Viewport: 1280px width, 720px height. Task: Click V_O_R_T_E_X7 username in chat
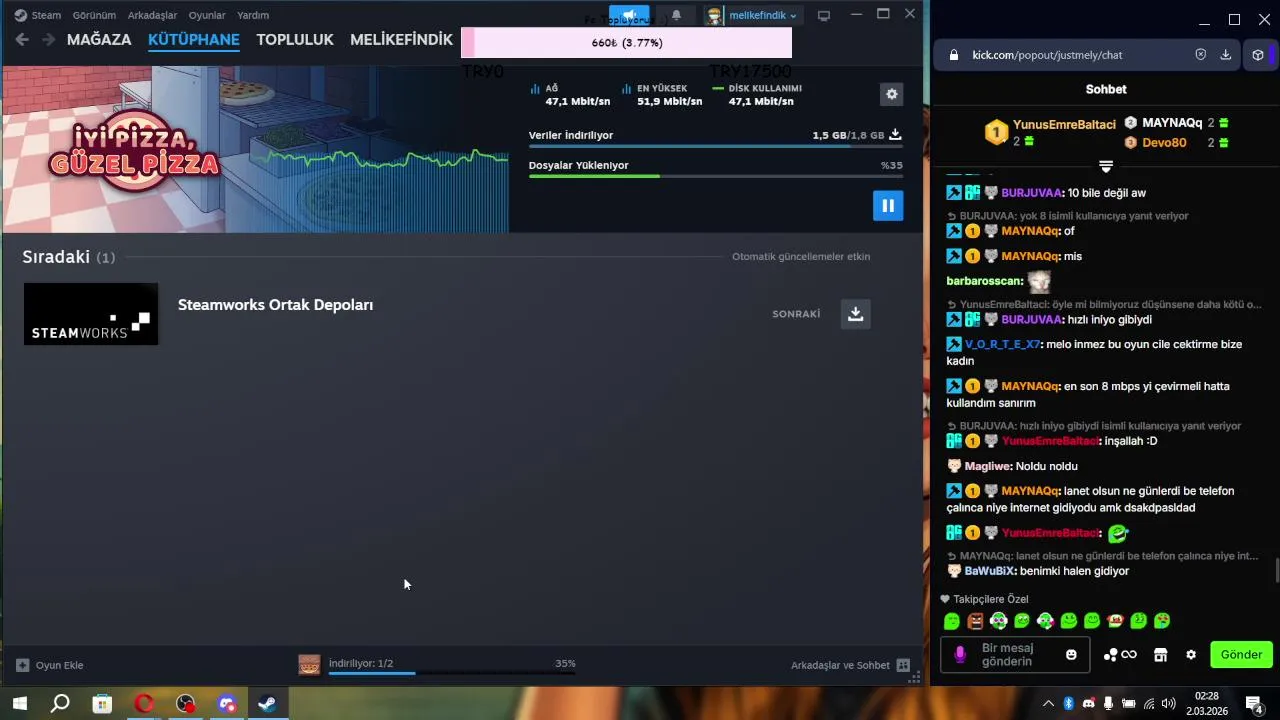1002,344
